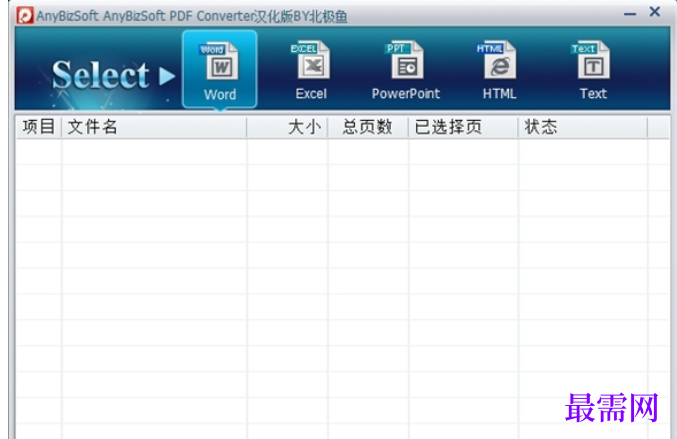Viewport: 677px width, 439px height.
Task: Select the HTML output format
Action: coord(500,69)
